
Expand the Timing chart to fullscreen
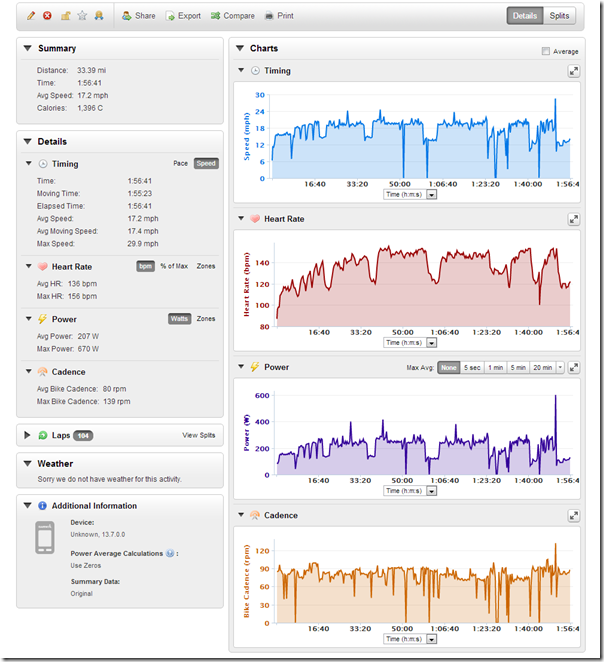click(x=573, y=71)
